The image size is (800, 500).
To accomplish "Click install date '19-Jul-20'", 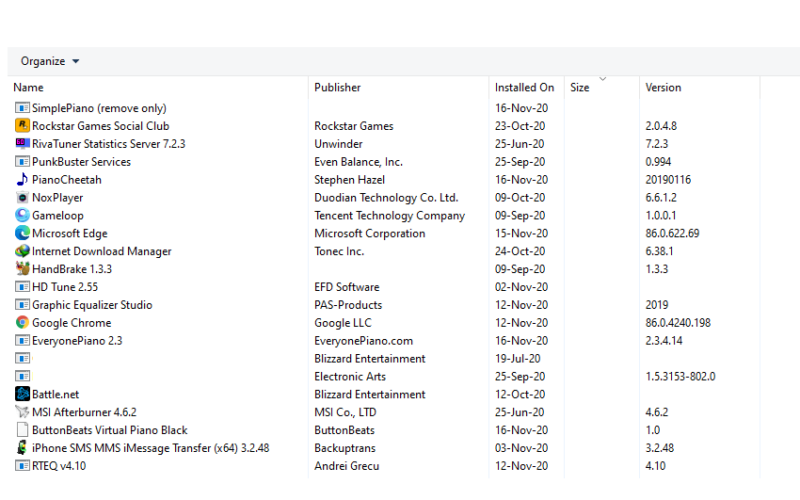I will click(518, 358).
